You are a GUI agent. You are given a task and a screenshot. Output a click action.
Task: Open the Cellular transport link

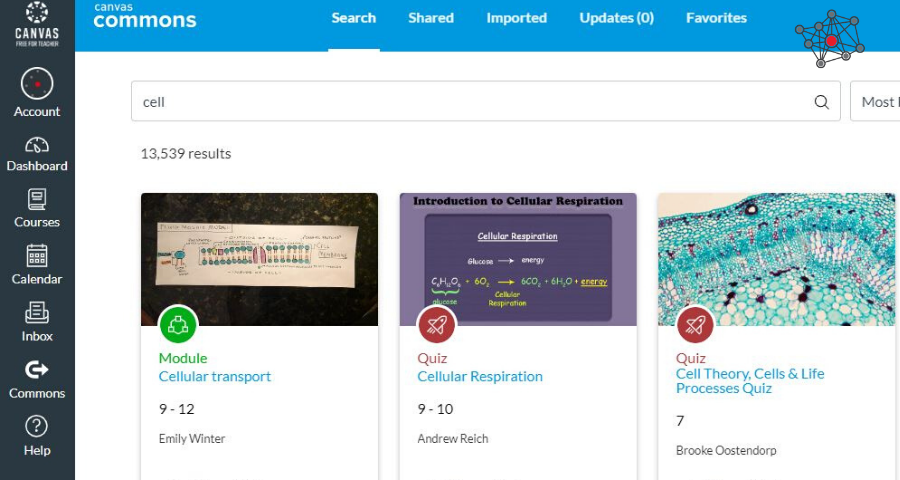coord(215,377)
